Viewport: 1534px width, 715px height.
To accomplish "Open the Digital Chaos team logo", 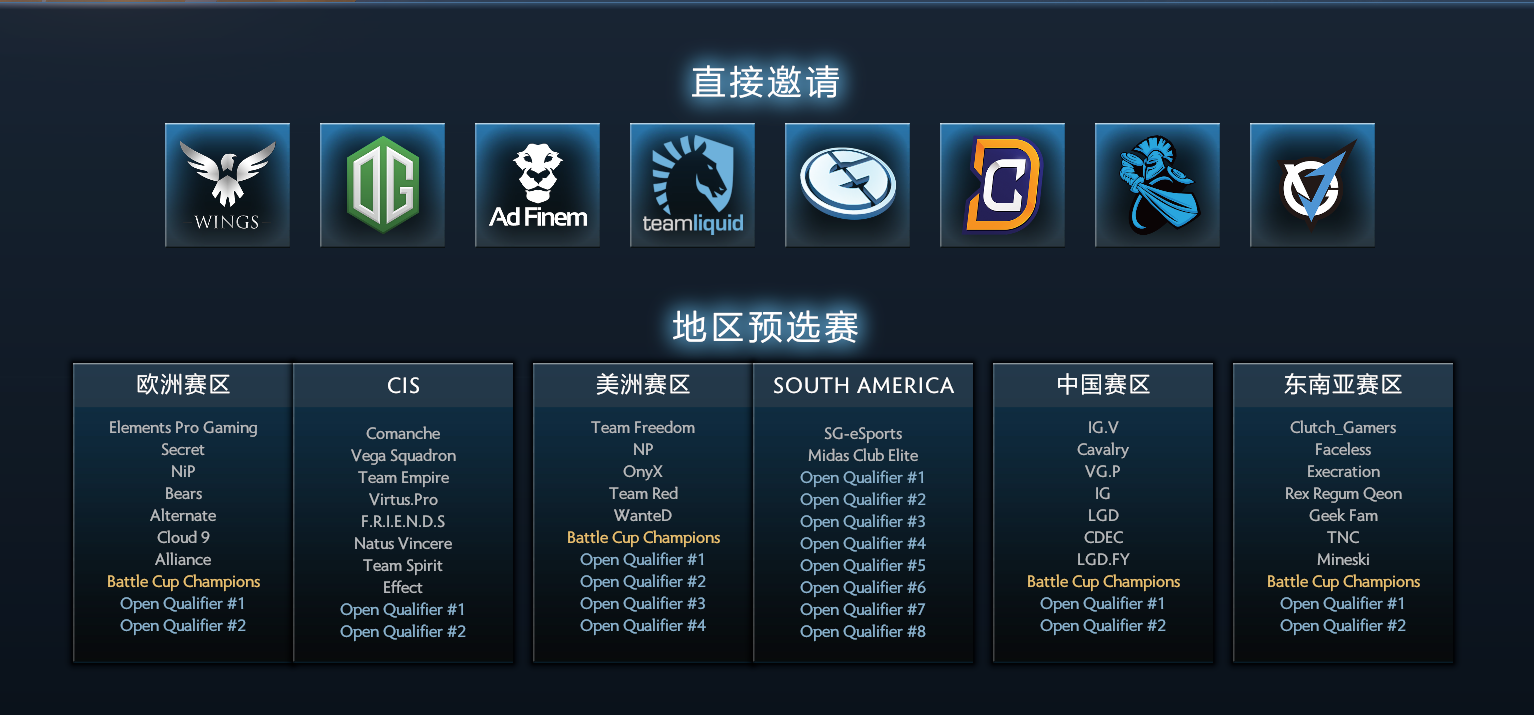I will click(x=1002, y=185).
